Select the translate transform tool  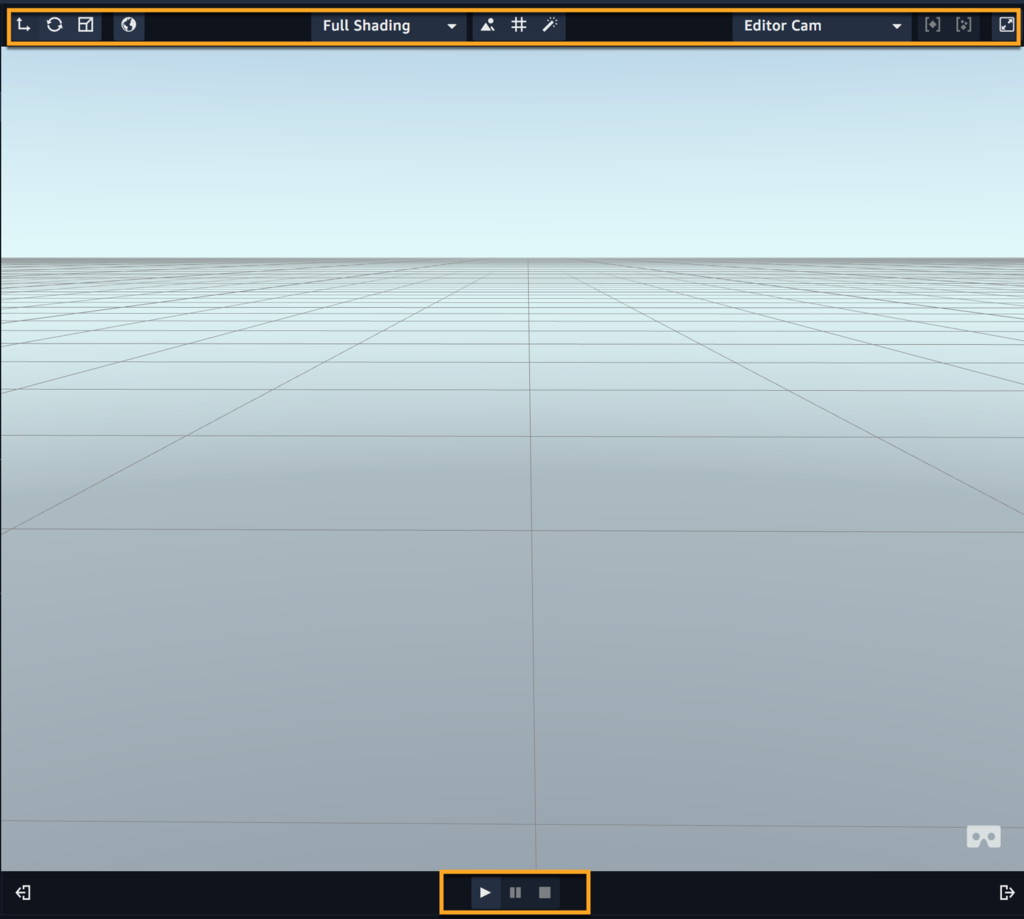tap(24, 25)
